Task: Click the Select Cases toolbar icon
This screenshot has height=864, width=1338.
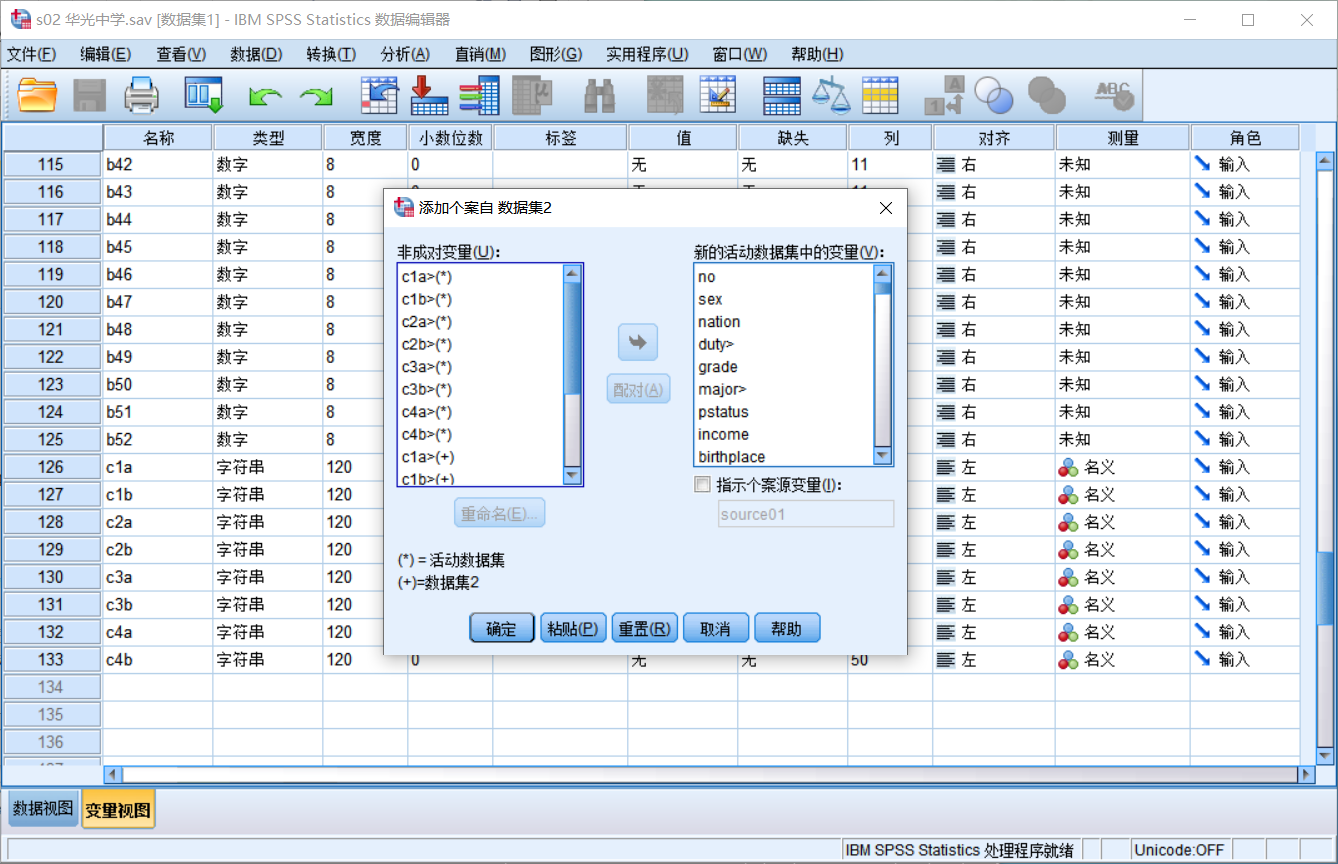Action: [880, 95]
